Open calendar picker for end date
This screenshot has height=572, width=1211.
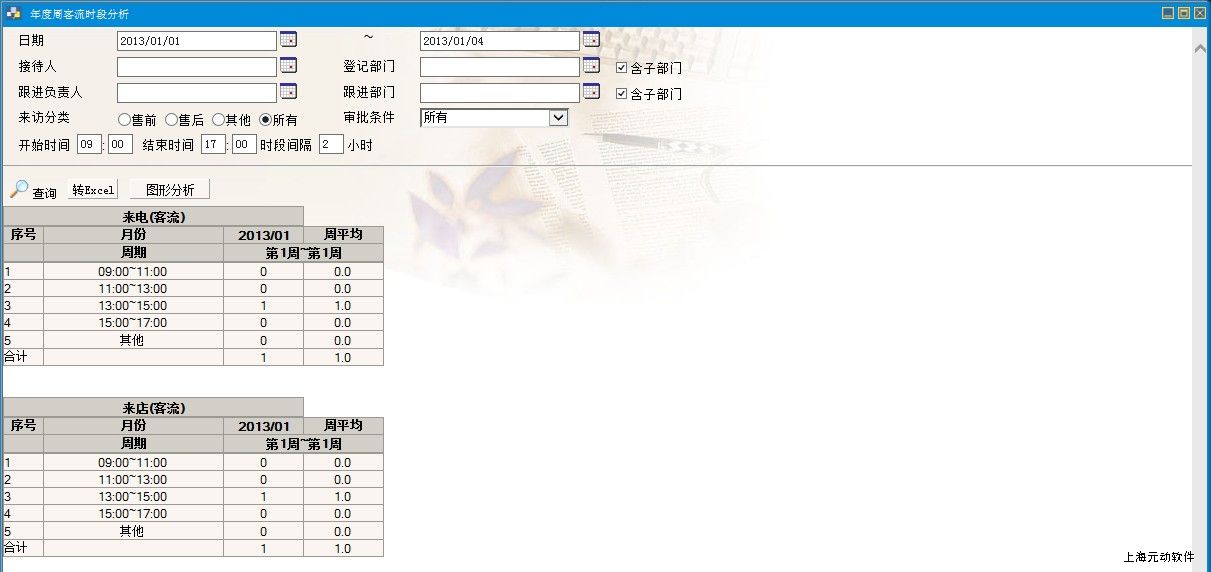(x=591, y=40)
